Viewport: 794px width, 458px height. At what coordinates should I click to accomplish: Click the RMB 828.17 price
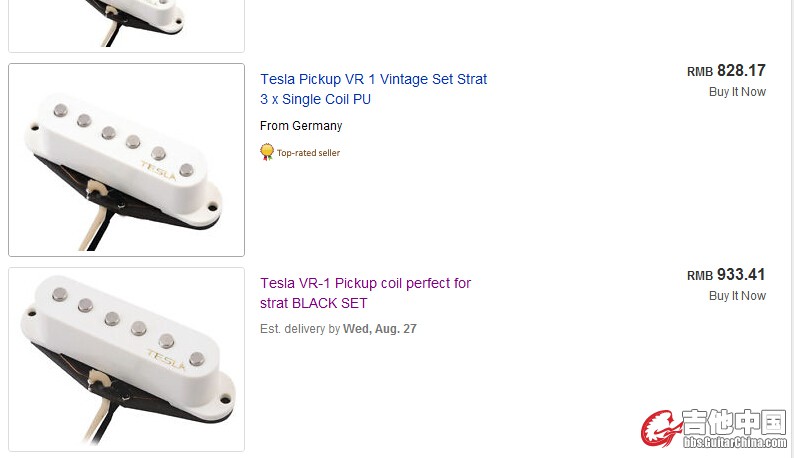point(726,70)
